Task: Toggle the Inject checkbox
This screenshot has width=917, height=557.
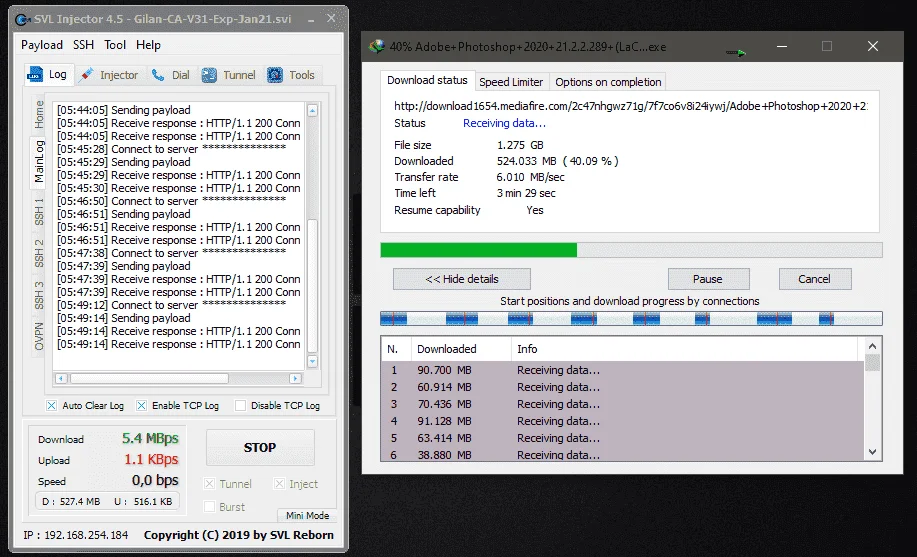Action: 280,484
